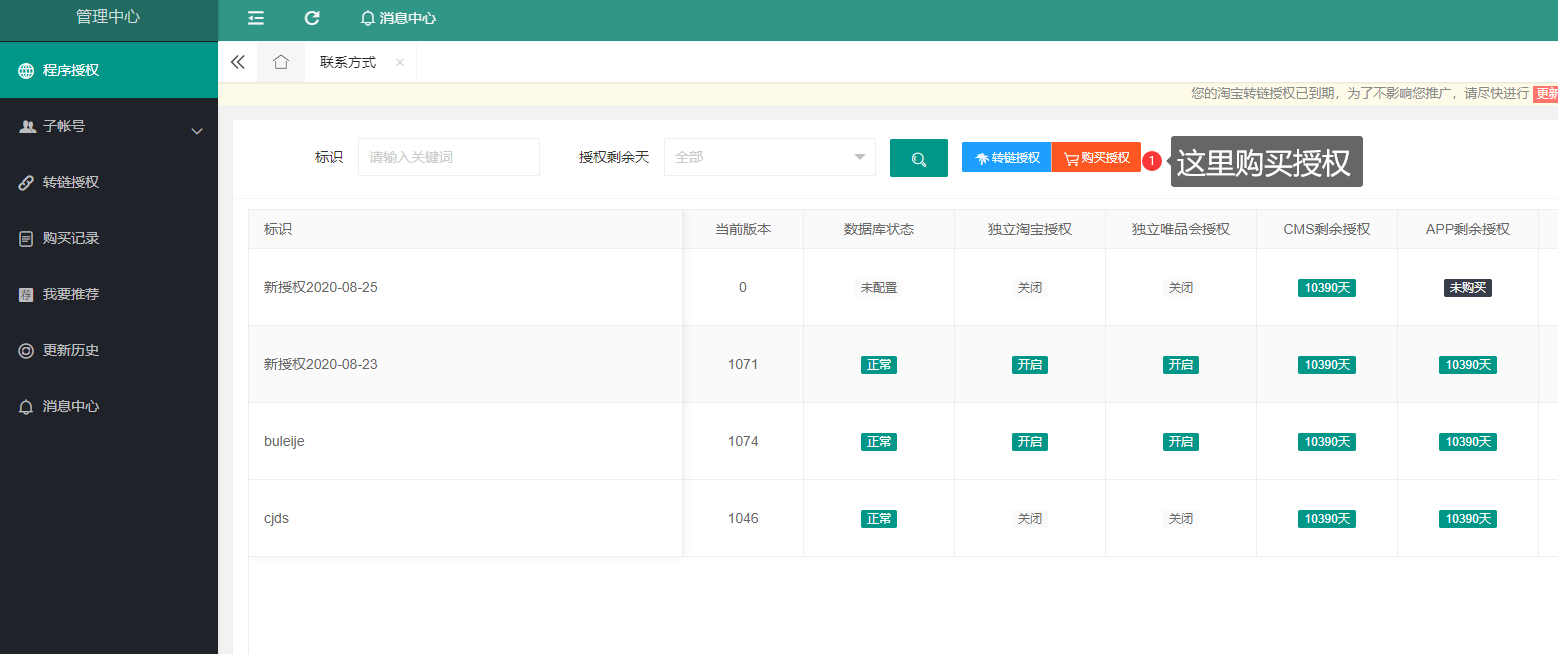Open 子帐号 sidebar menu

point(109,126)
